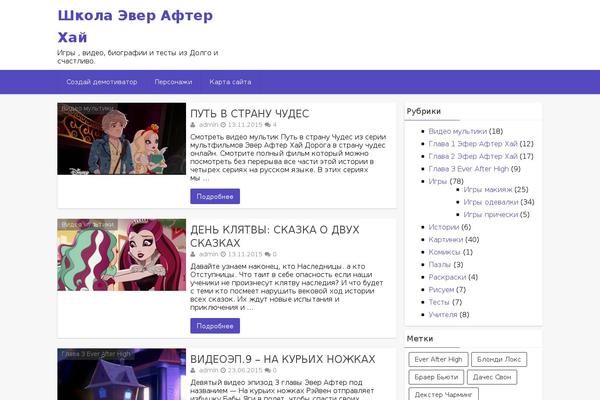Open the Картинки category
This screenshot has width=600, height=400.
(x=446, y=240)
